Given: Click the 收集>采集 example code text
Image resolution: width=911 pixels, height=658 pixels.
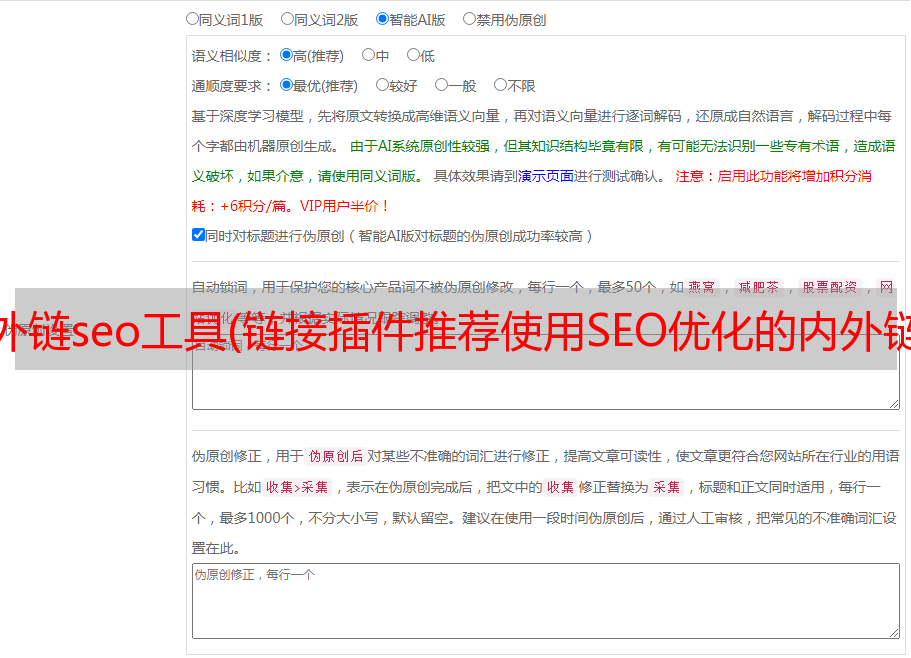Looking at the screenshot, I should click(x=297, y=487).
